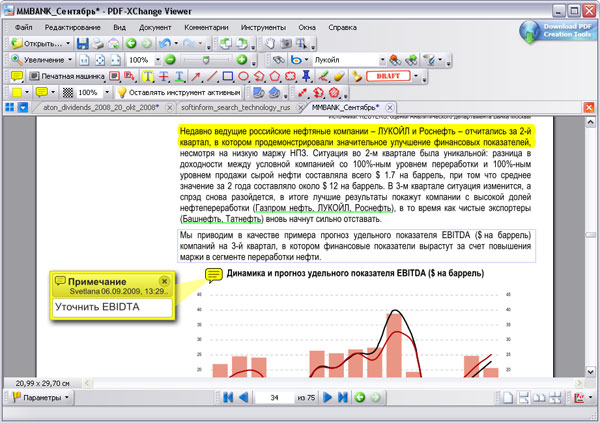Close the Примечание note popup
Screen dimensions: 600x423
(x=164, y=281)
